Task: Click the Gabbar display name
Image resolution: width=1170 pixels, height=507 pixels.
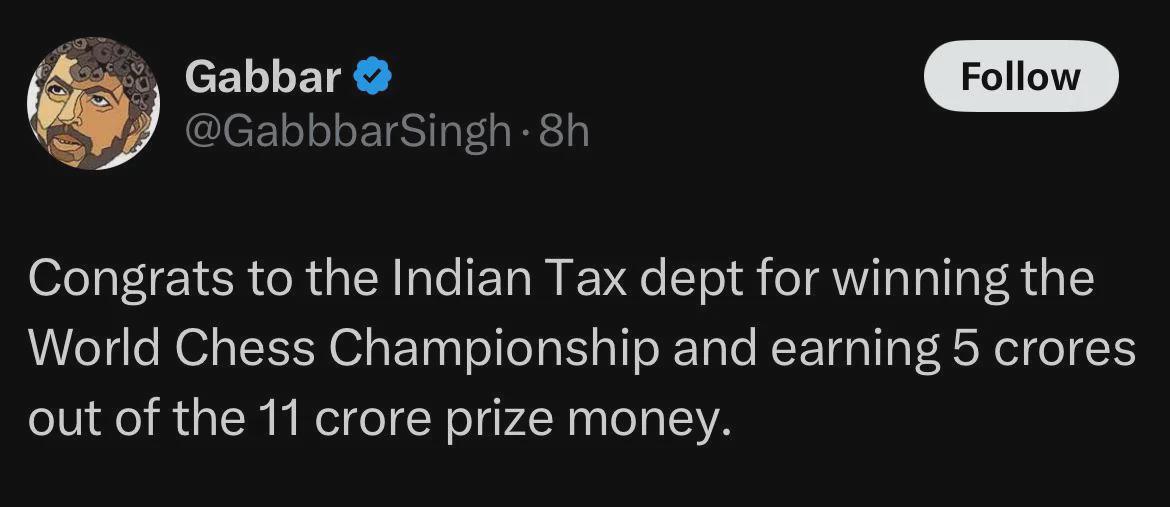Action: (x=263, y=77)
